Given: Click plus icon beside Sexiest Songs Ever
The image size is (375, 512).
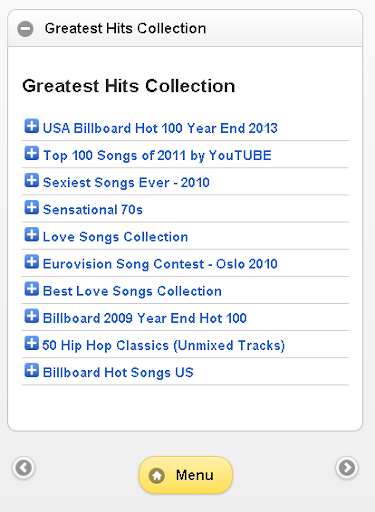Looking at the screenshot, I should (x=32, y=180).
